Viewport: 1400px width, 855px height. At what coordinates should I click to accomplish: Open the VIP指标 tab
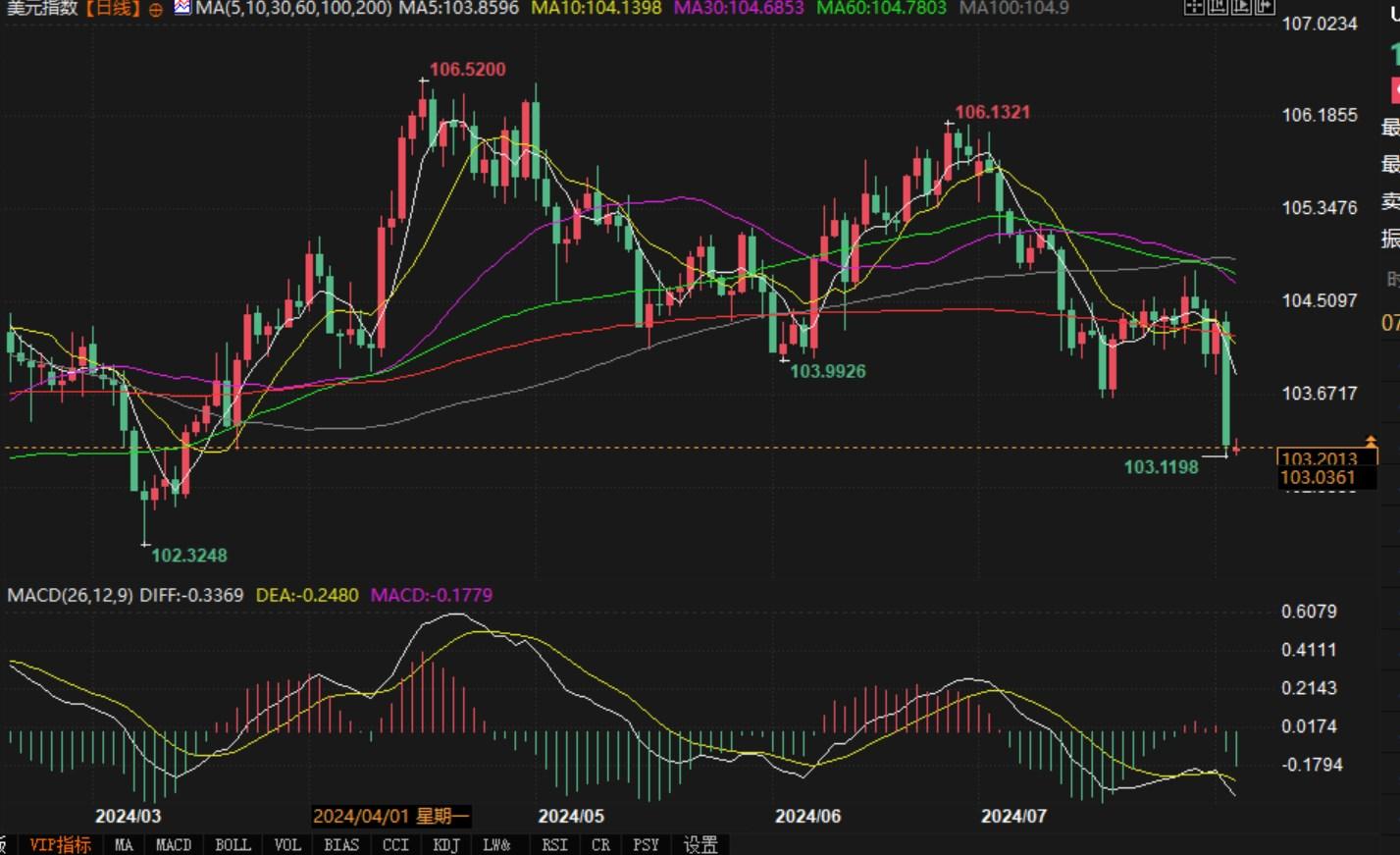(x=60, y=844)
